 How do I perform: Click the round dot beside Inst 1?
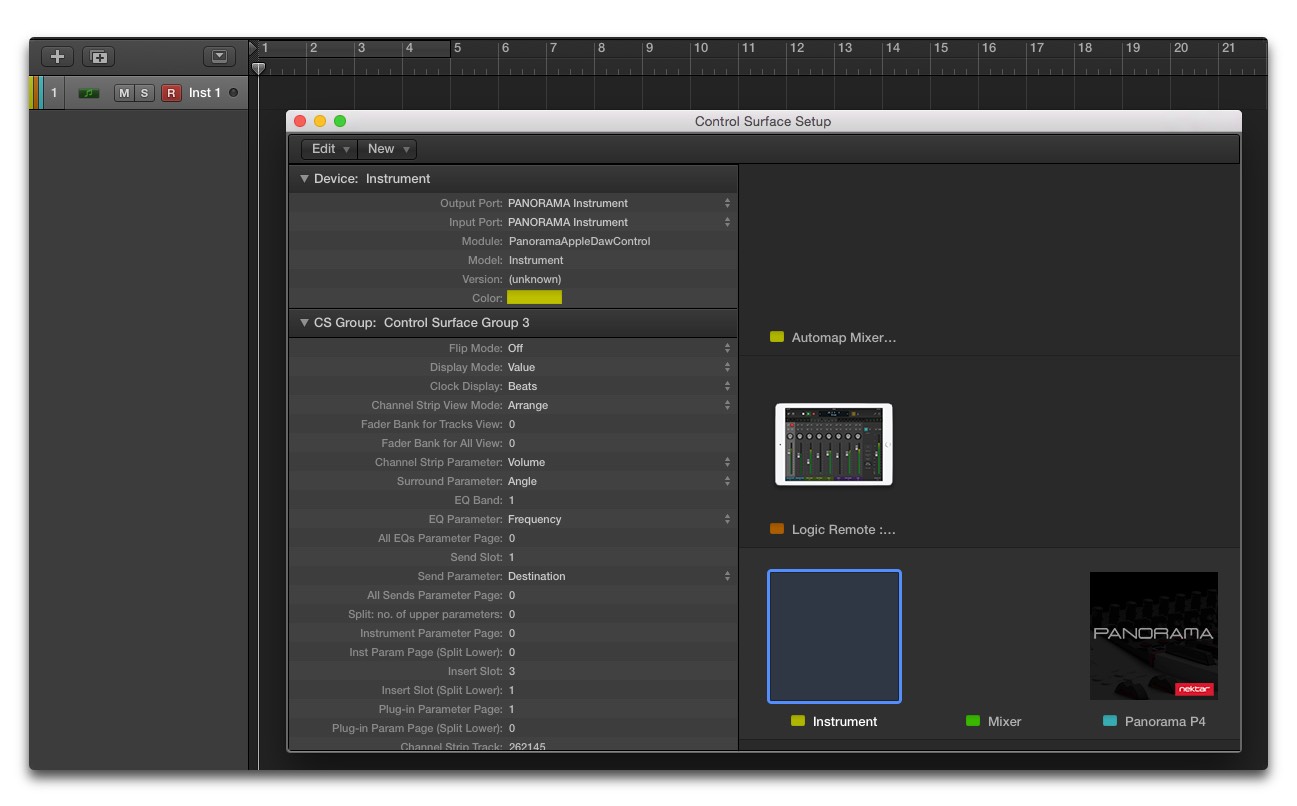(233, 93)
